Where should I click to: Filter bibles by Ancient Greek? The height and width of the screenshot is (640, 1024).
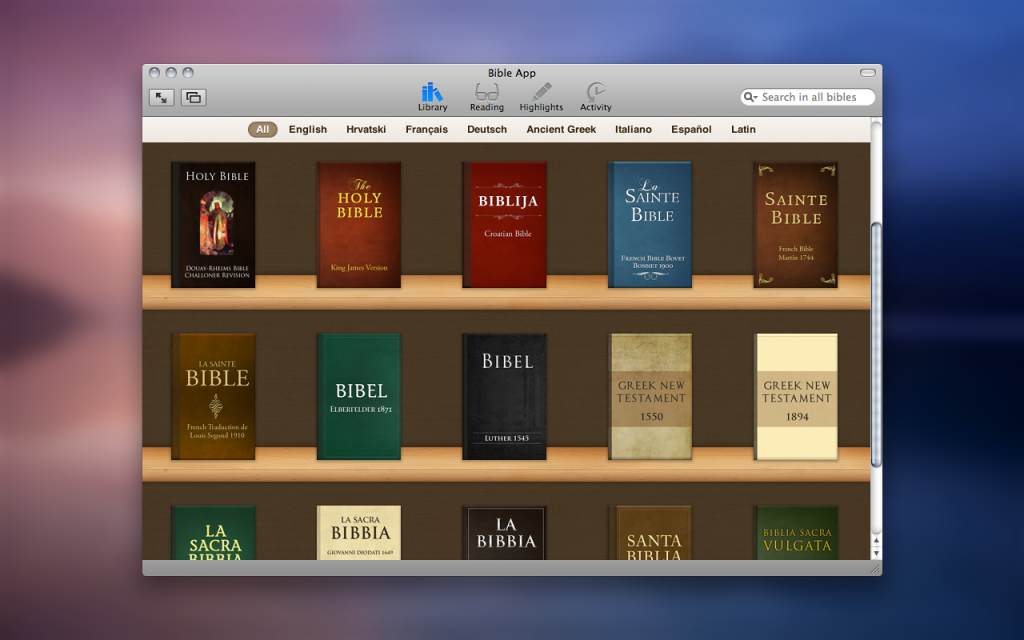click(x=561, y=129)
